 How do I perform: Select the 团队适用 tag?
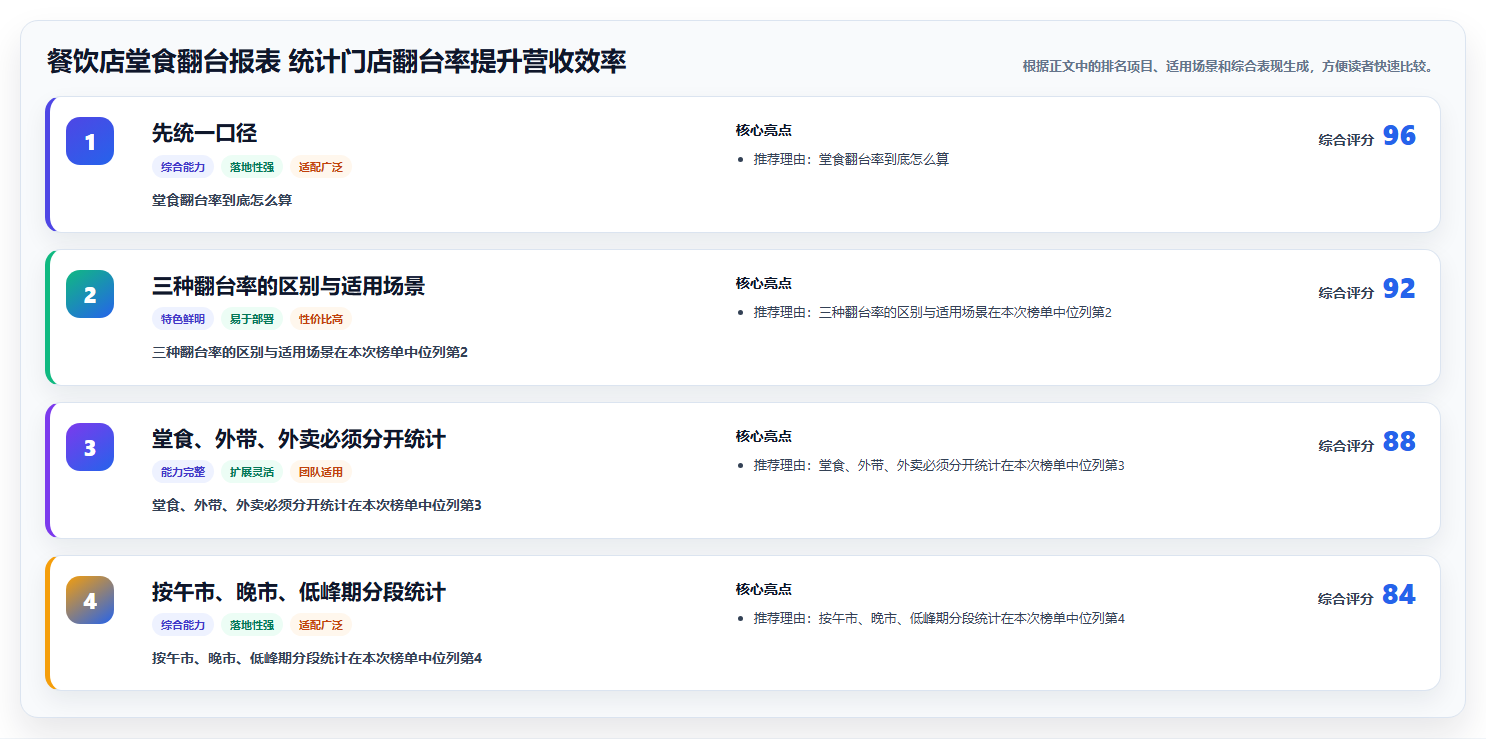(x=321, y=472)
